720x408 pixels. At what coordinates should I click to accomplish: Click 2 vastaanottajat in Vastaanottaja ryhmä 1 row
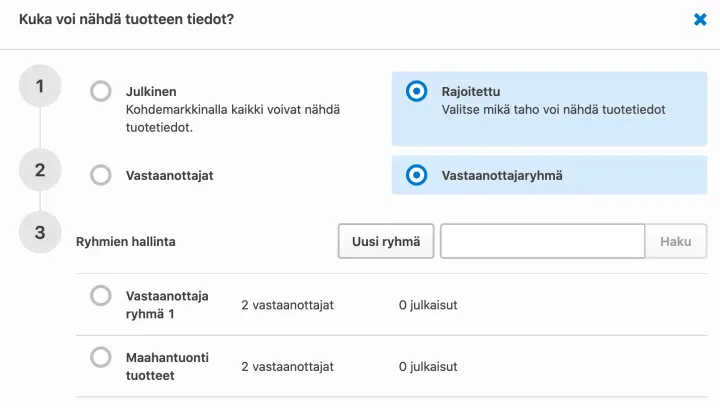287,305
